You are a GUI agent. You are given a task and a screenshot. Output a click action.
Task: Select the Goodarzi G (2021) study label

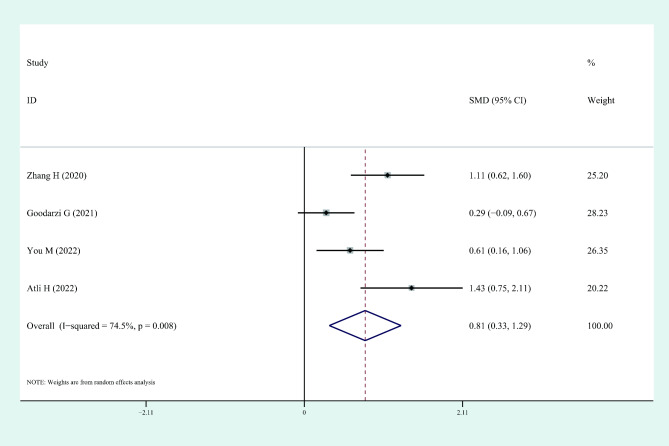pyautogui.click(x=62, y=213)
